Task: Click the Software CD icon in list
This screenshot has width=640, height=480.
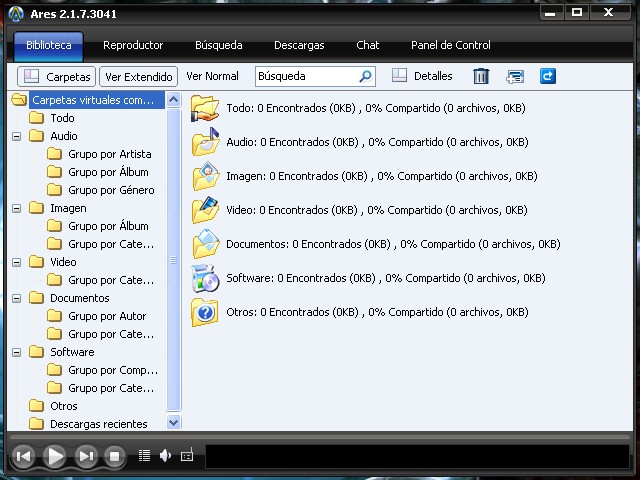Action: (205, 278)
